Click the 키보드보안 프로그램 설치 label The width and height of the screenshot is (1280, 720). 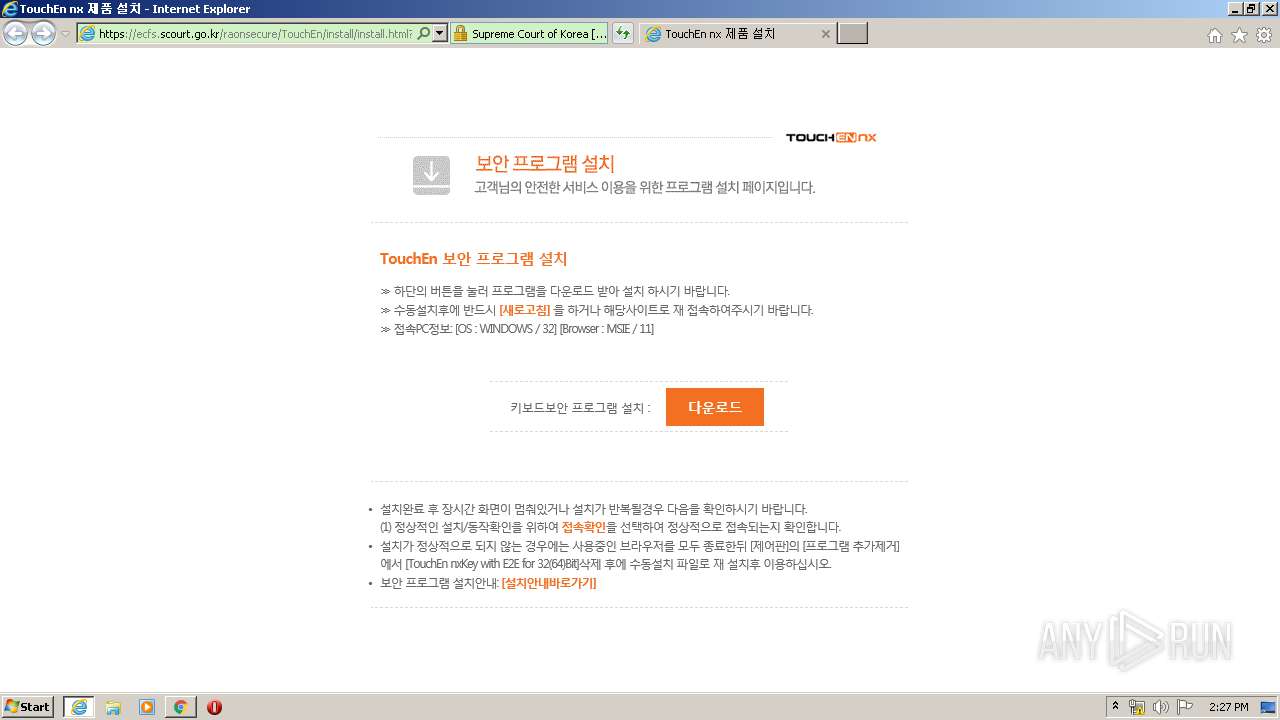pos(580,408)
